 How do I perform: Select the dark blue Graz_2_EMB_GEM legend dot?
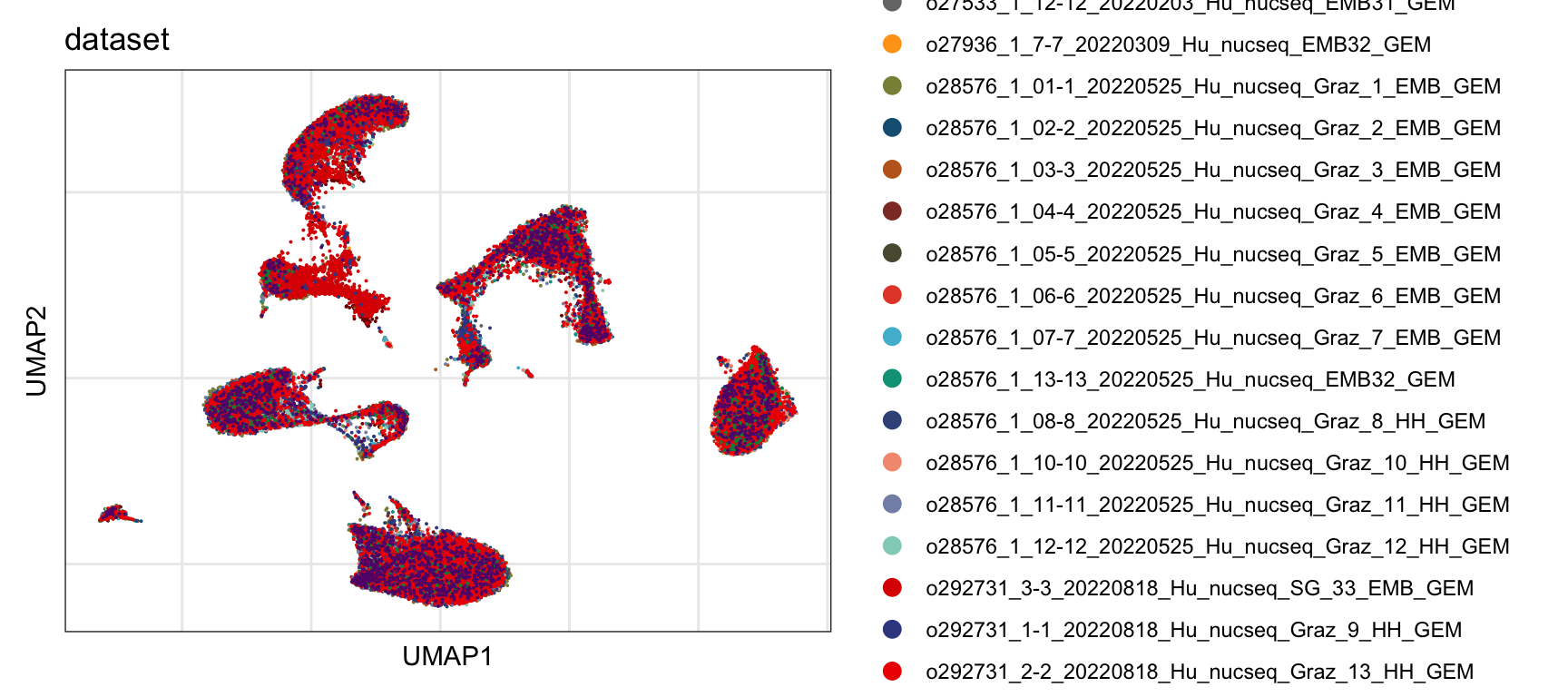pyautogui.click(x=892, y=128)
